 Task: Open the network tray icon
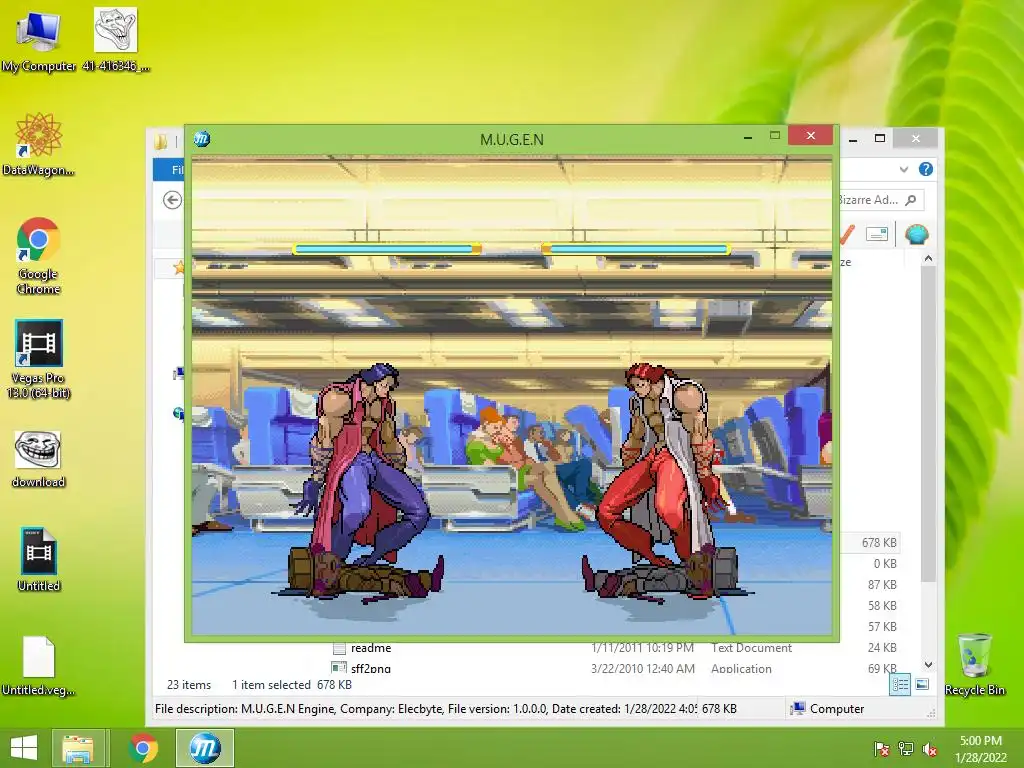pyautogui.click(x=906, y=748)
